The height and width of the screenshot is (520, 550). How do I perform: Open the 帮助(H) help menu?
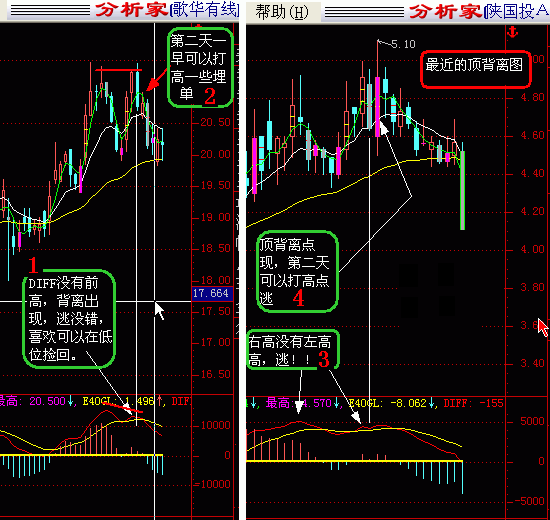point(282,12)
